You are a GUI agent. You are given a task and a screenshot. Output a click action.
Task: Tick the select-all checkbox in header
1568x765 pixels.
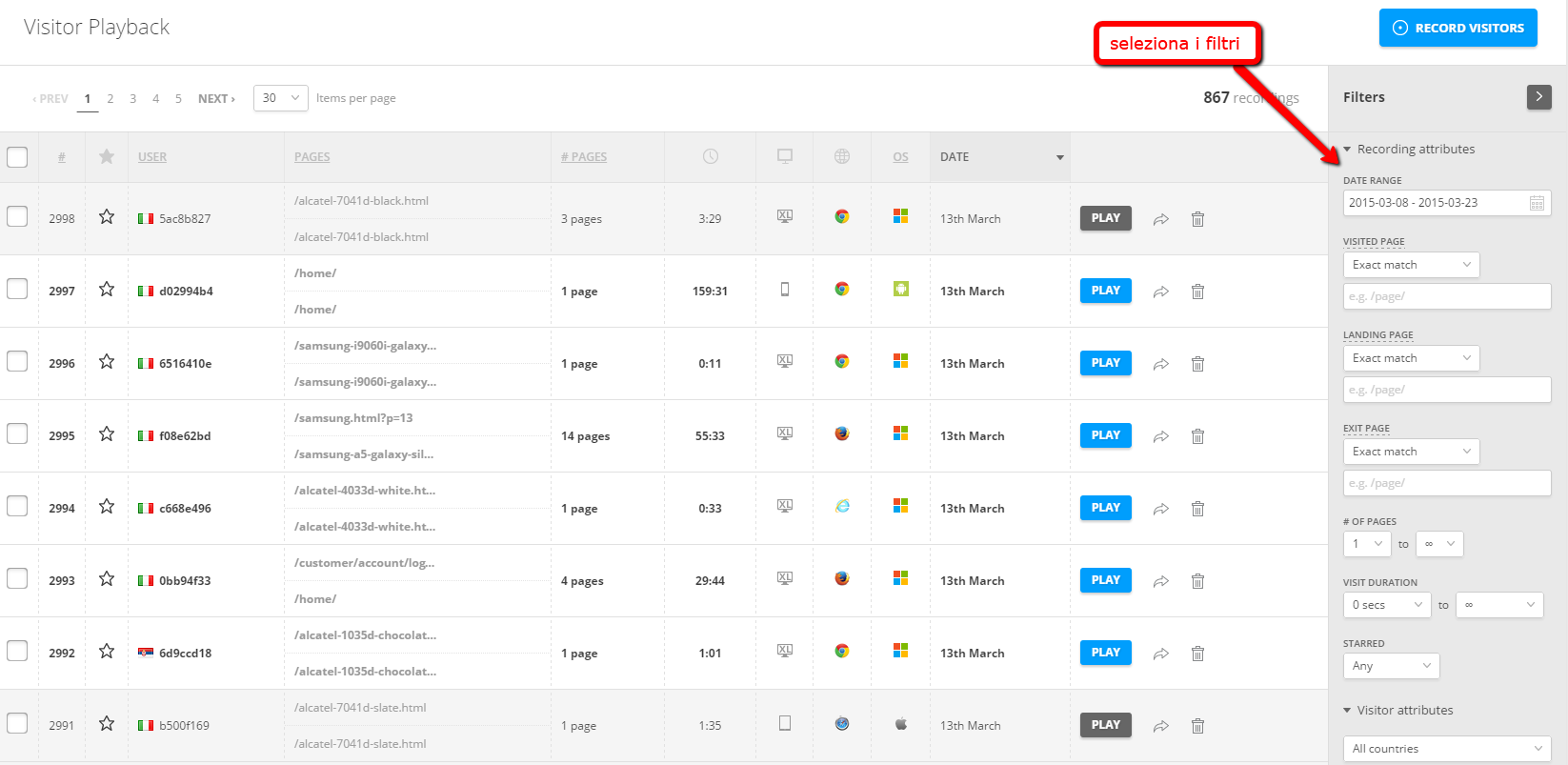17,157
